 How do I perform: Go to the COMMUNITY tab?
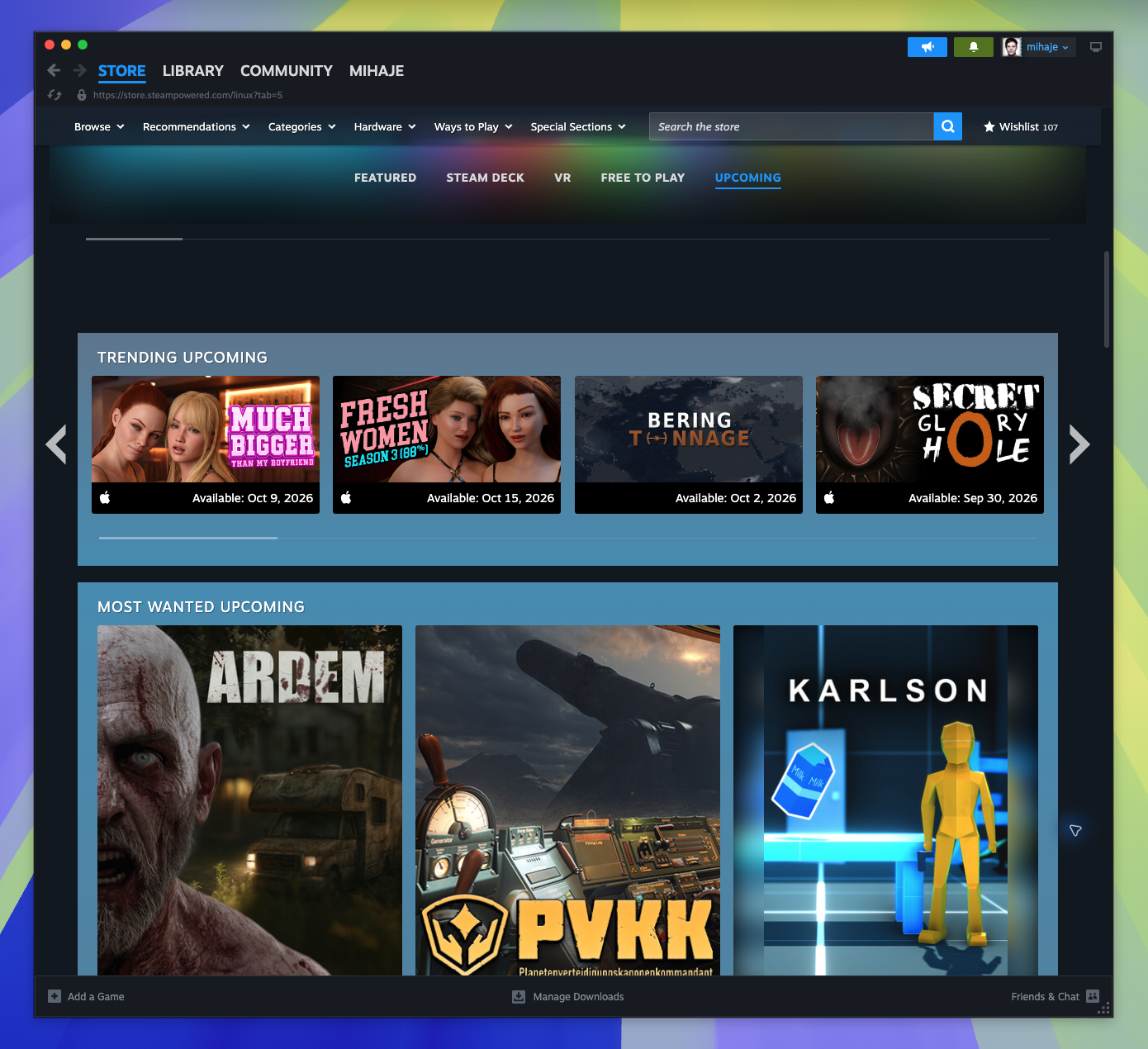[287, 71]
